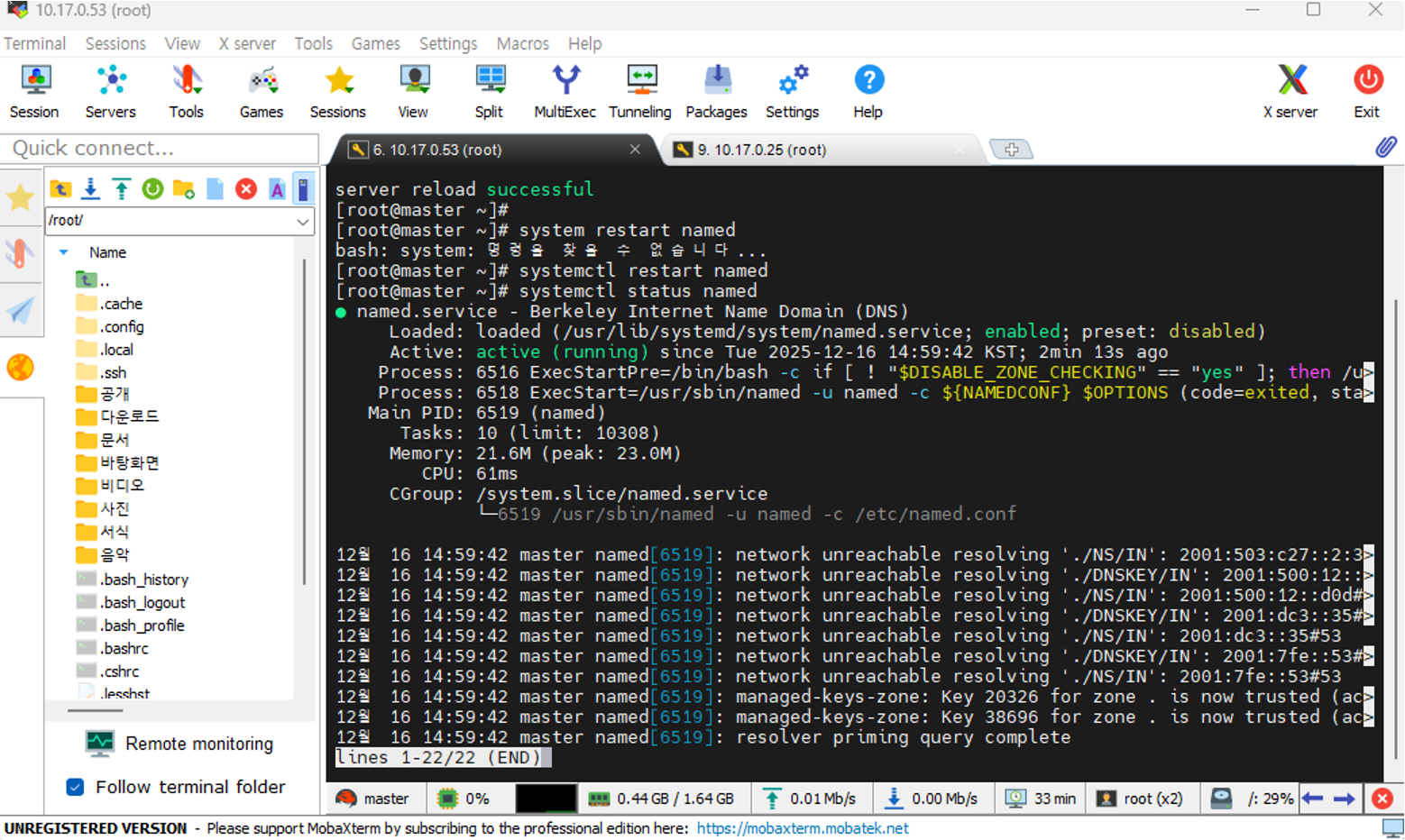
Task: Click the master hostname status entry
Action: 372,799
